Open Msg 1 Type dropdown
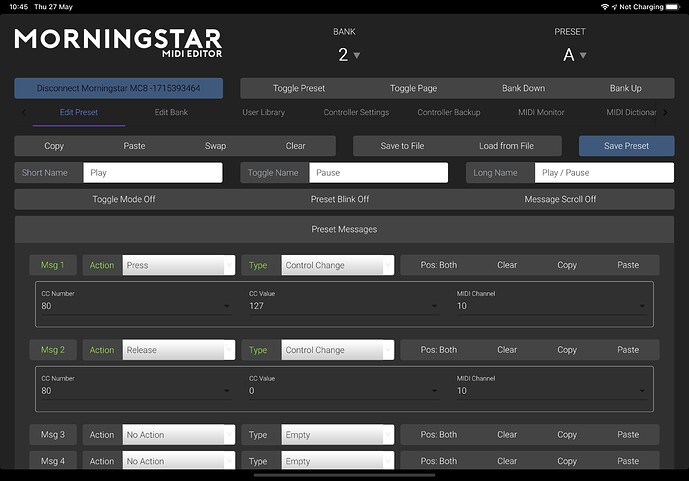689x481 pixels. (337, 265)
